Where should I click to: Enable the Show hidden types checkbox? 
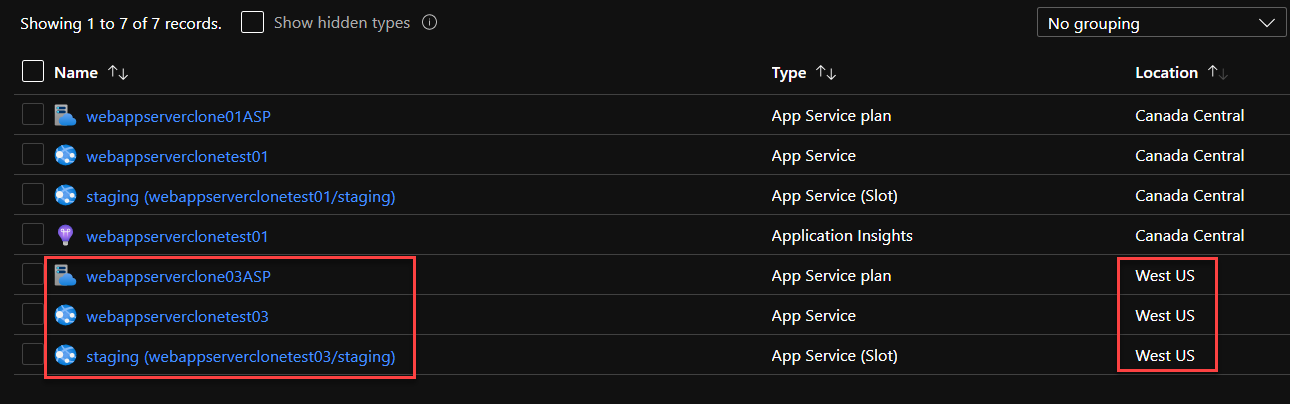point(252,22)
